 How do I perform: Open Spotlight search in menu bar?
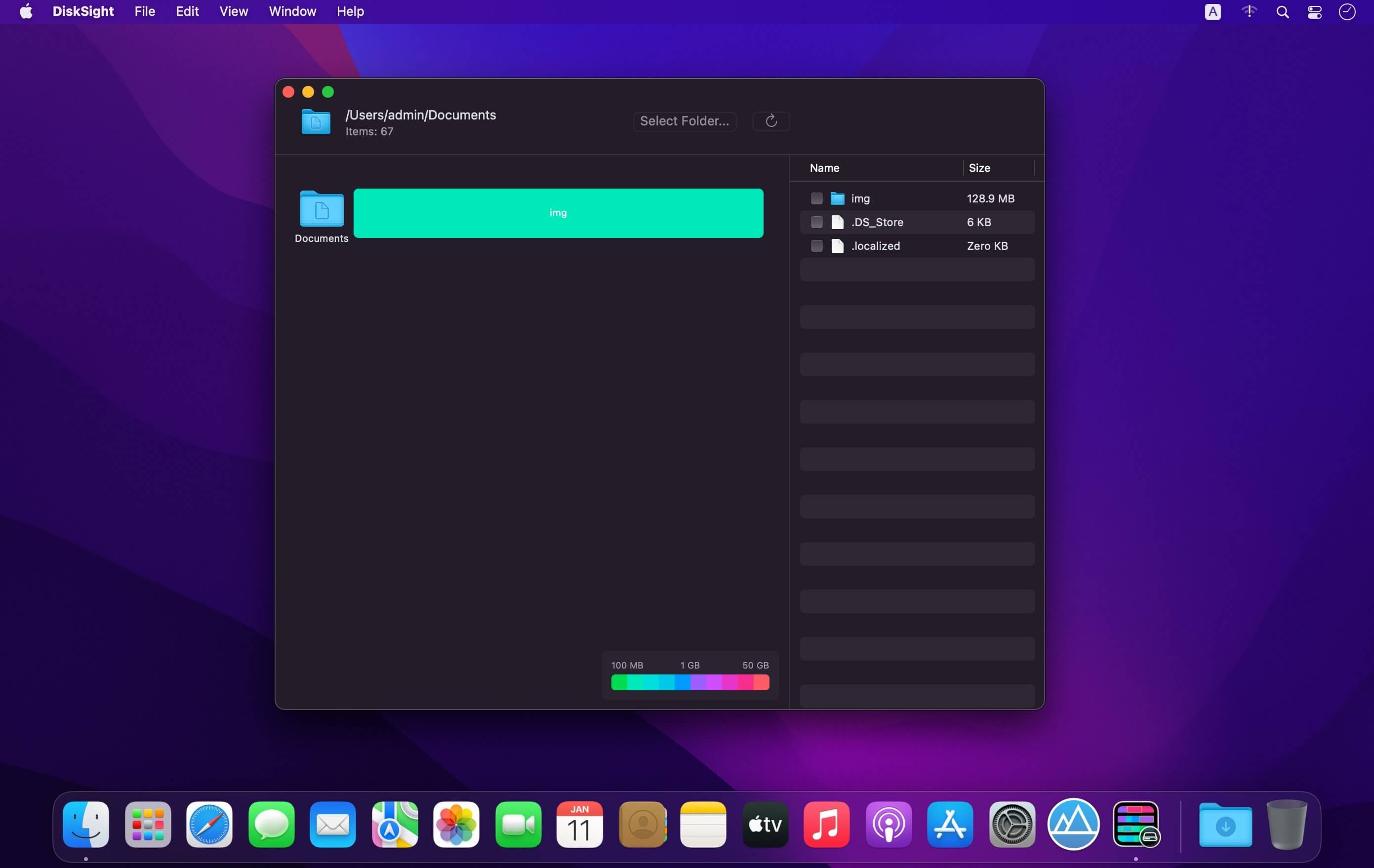1282,12
